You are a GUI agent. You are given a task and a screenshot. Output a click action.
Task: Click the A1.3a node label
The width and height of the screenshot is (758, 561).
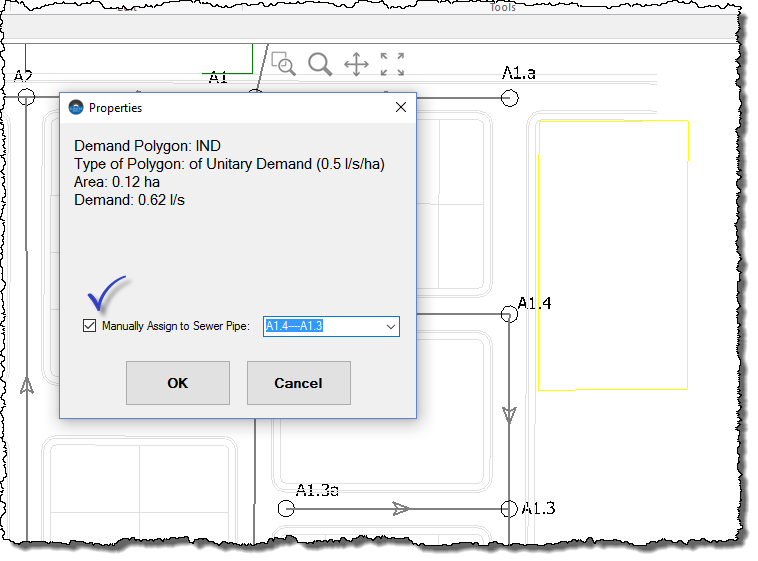point(317,490)
